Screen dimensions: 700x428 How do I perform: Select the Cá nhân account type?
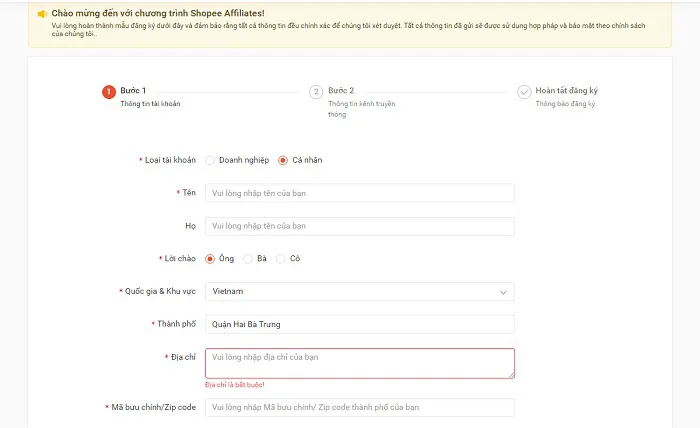pyautogui.click(x=283, y=160)
